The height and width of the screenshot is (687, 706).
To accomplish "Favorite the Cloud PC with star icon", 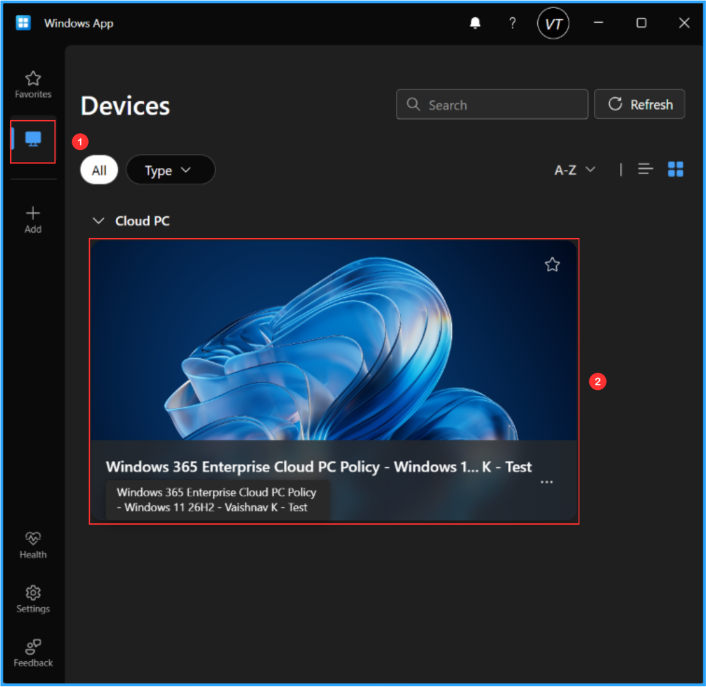I will pos(552,264).
